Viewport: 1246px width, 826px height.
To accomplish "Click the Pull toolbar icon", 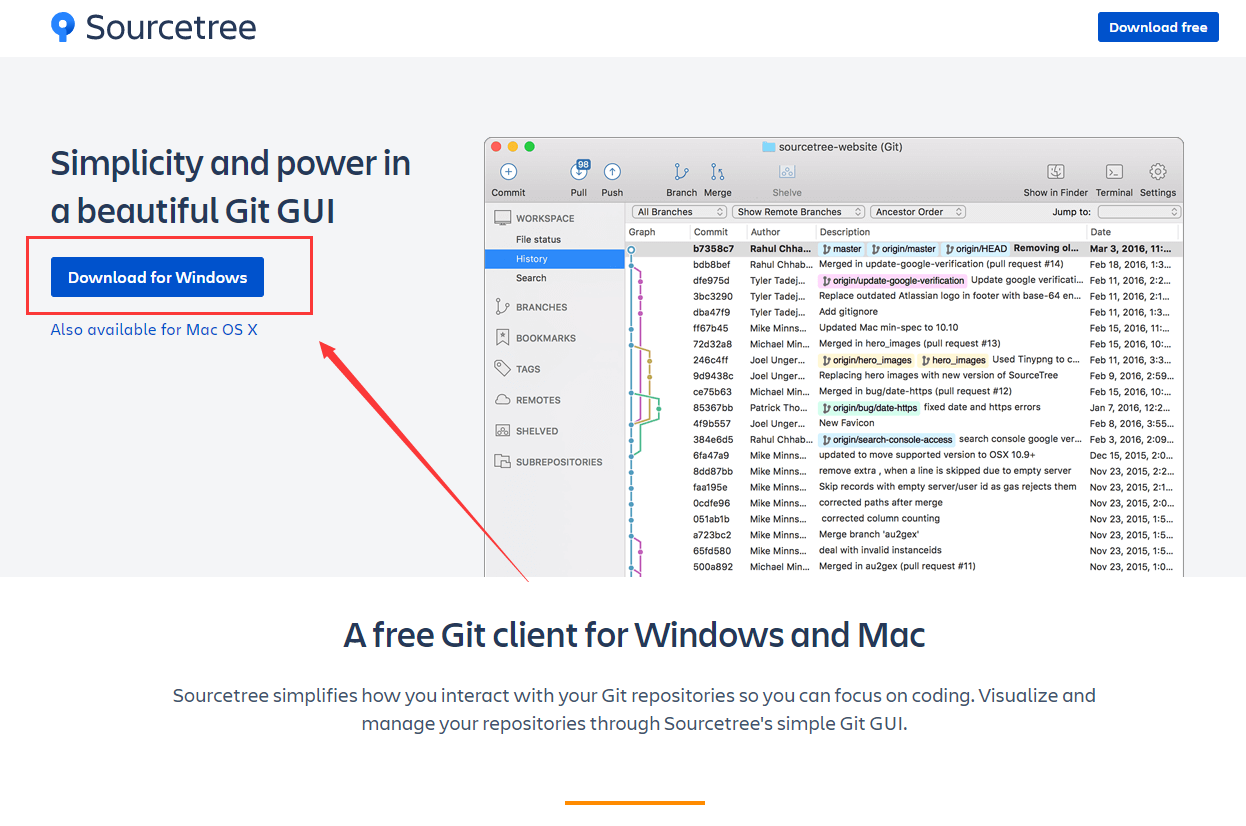I will click(579, 171).
